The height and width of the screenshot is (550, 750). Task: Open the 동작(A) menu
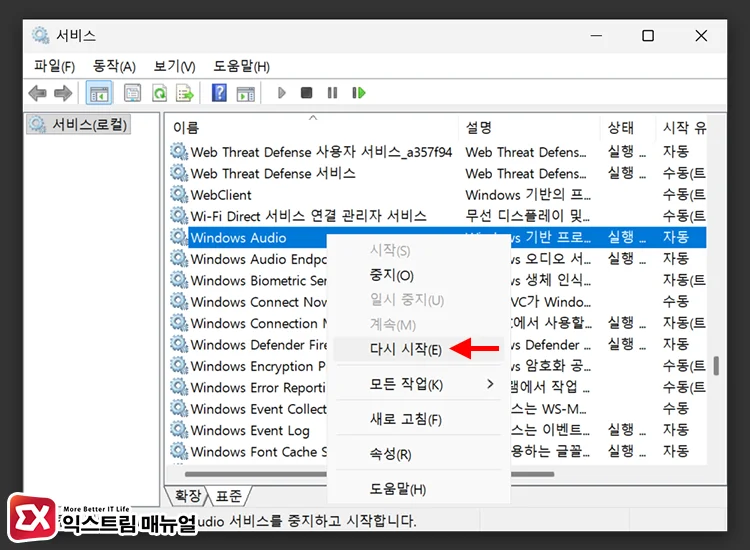pyautogui.click(x=114, y=66)
